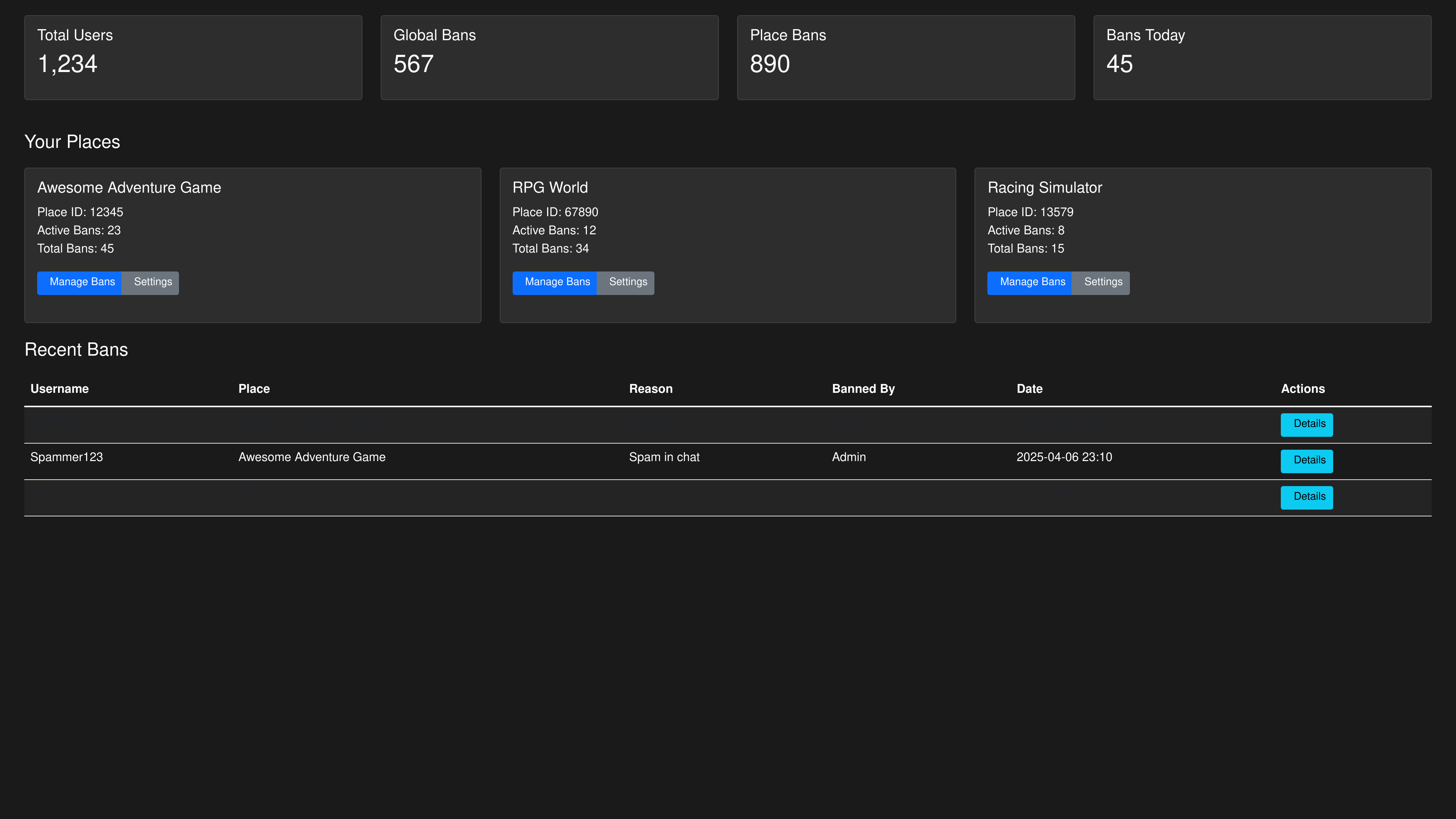
Task: Open RPG World Settings
Action: (626, 282)
